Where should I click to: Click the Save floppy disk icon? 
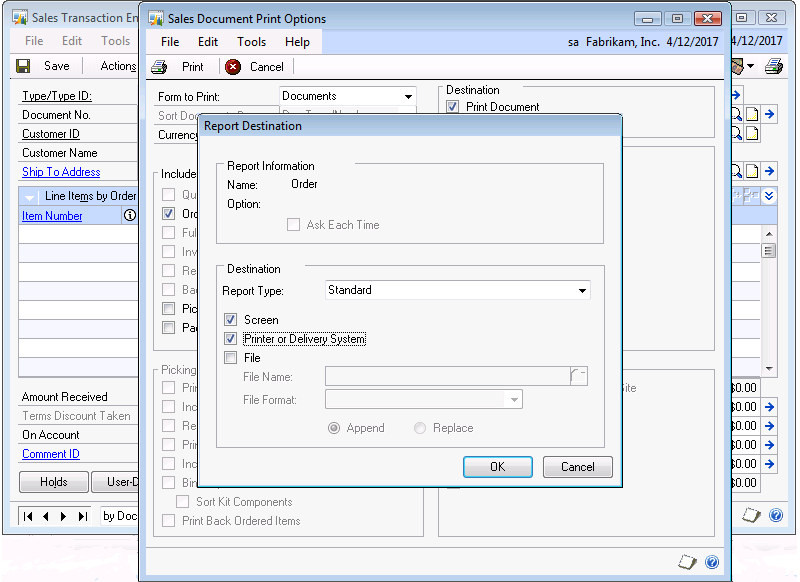[x=23, y=66]
